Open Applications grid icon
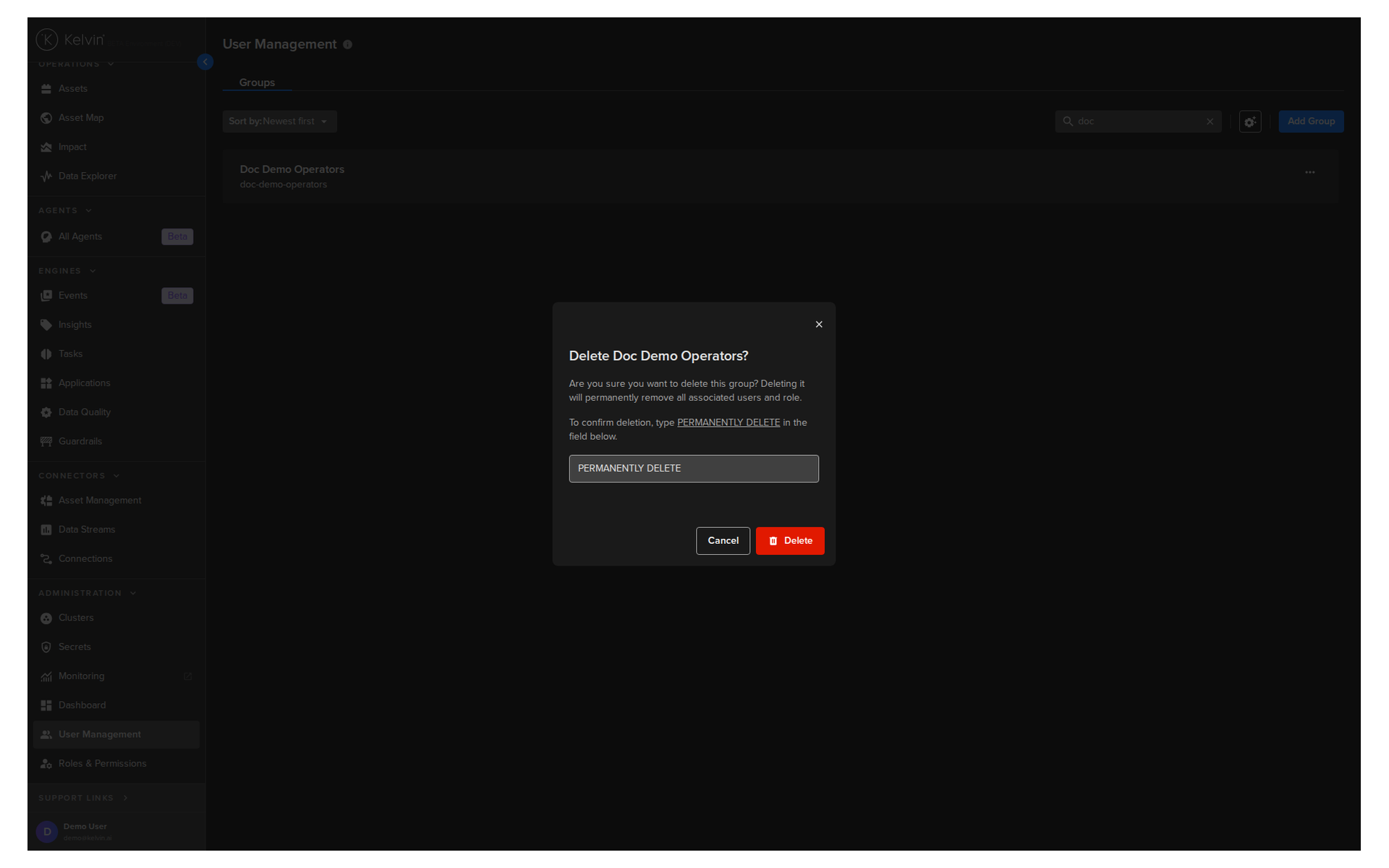 click(46, 383)
